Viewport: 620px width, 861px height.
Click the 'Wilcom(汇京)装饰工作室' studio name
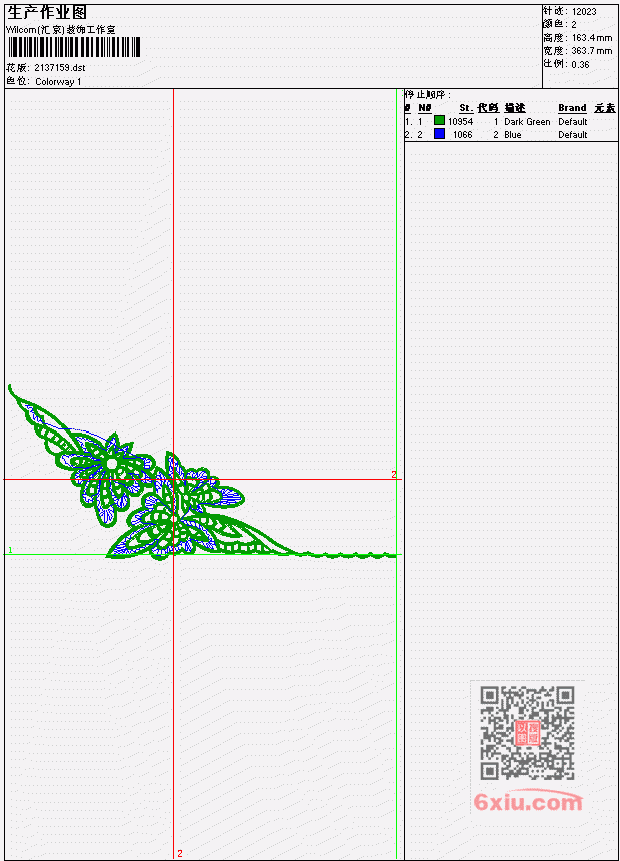tap(60, 30)
